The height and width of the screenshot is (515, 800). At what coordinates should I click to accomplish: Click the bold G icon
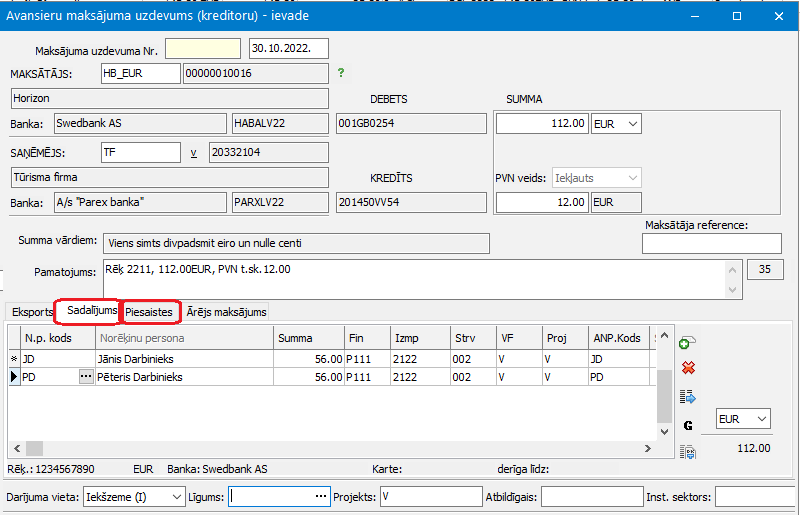point(687,425)
